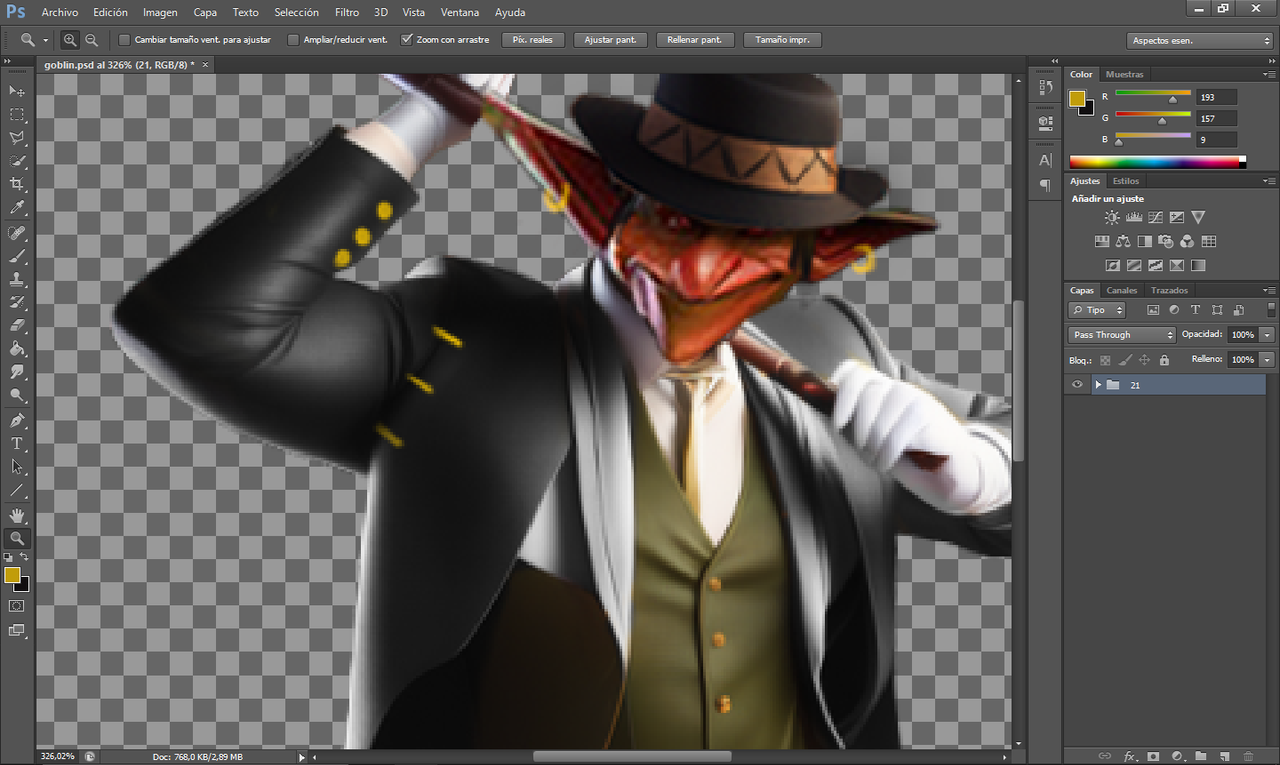
Task: Open the 'Aspectos esen.' workspace dropdown
Action: click(x=1199, y=41)
